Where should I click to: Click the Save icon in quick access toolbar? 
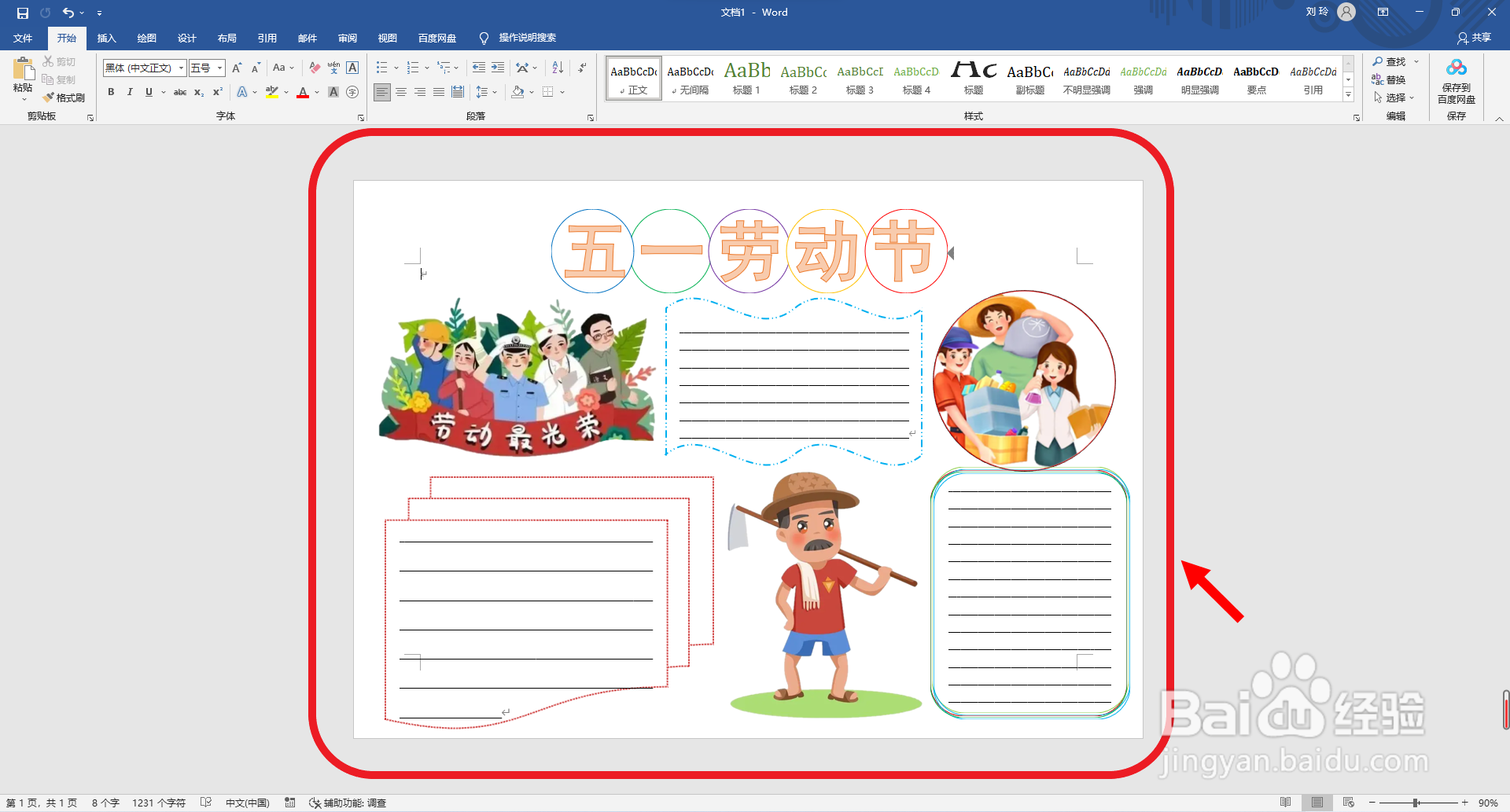pos(21,12)
